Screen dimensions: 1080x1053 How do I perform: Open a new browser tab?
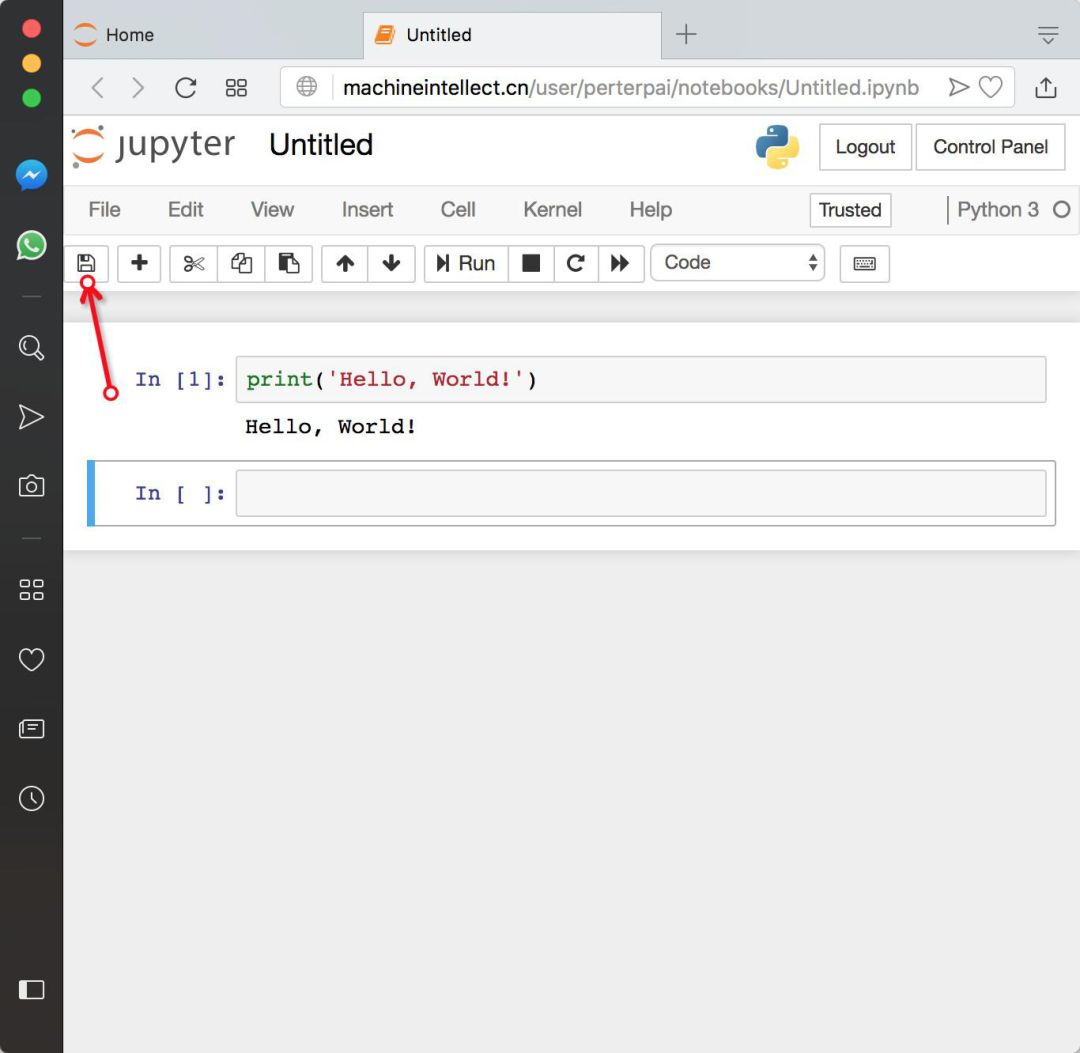(x=686, y=34)
